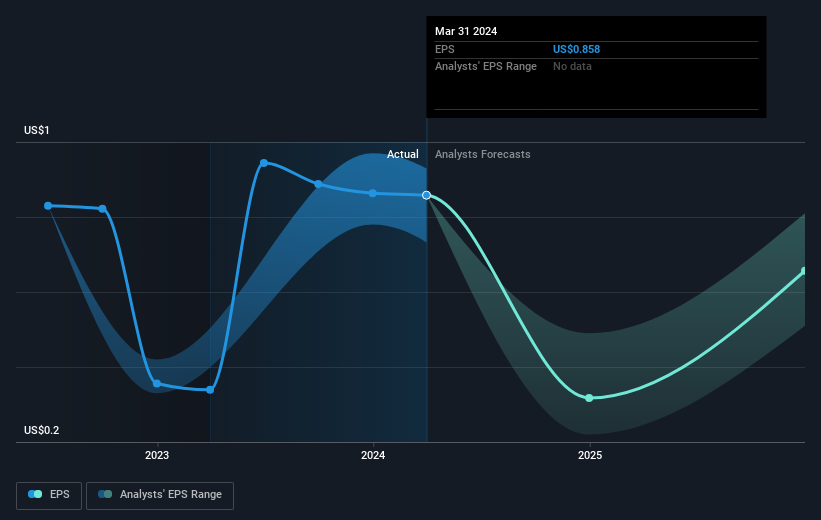Viewport: 821px width, 520px height.
Task: Click the 2024 x-axis label
Action: [373, 455]
